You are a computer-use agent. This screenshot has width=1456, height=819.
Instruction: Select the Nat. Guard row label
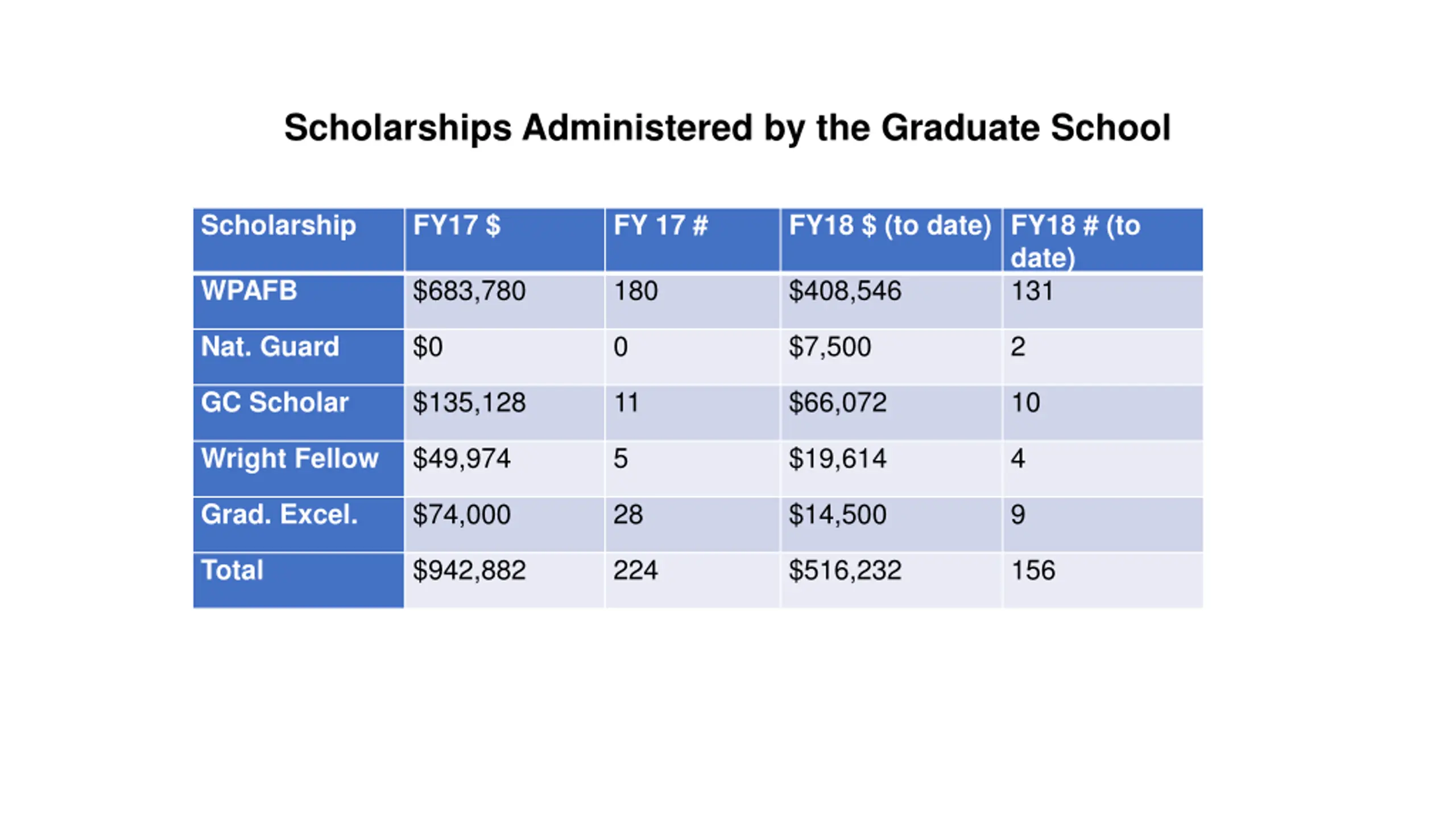(x=299, y=357)
